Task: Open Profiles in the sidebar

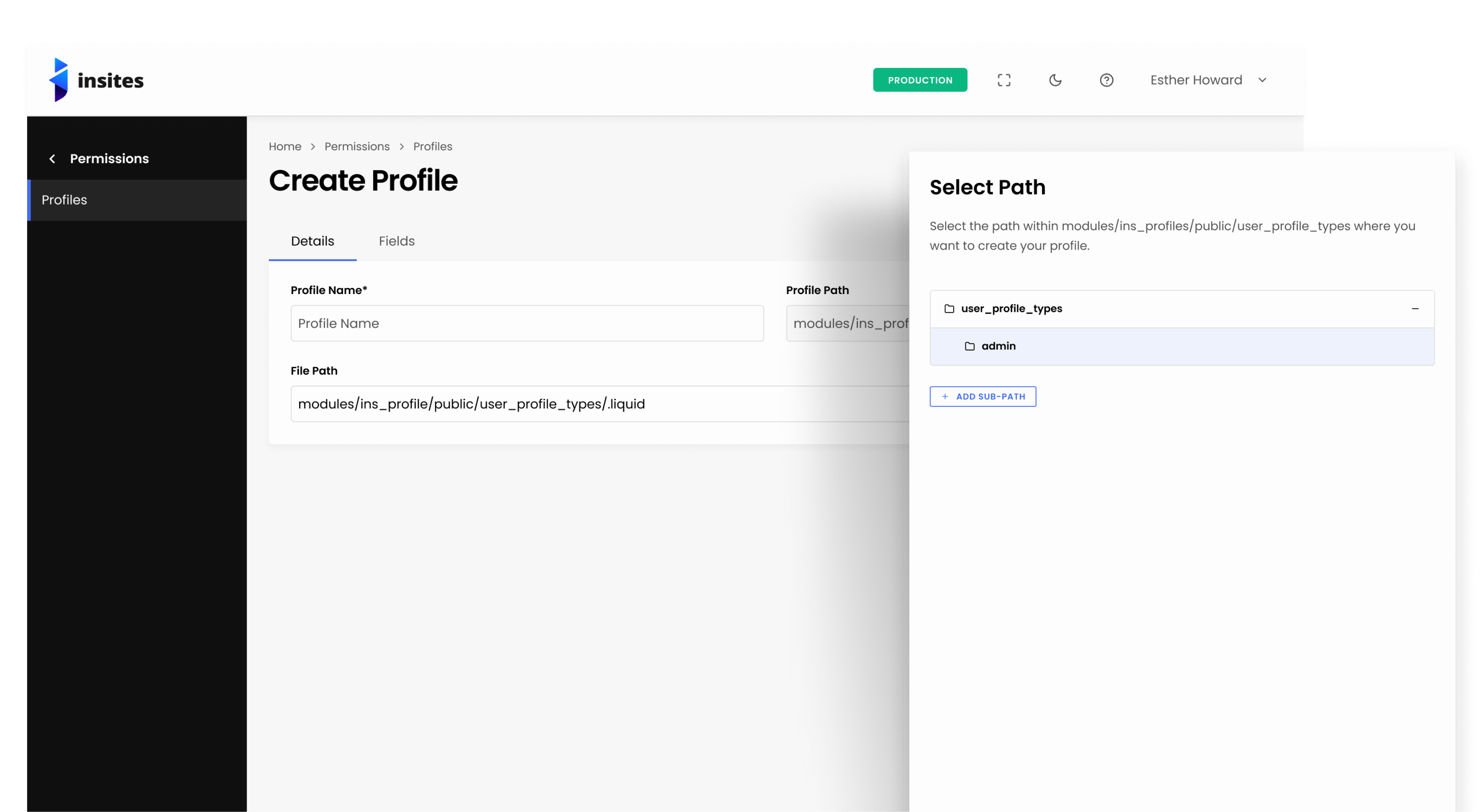Action: click(x=64, y=200)
